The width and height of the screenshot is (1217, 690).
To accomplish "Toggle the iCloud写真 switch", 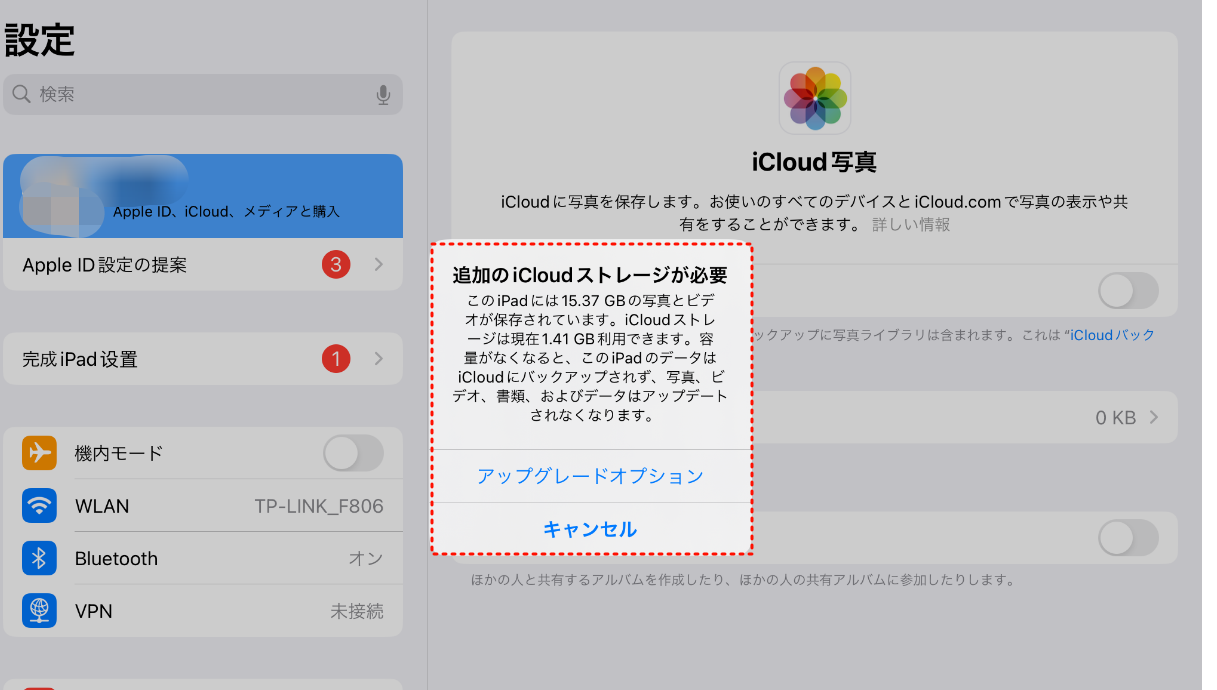I will pyautogui.click(x=1128, y=291).
